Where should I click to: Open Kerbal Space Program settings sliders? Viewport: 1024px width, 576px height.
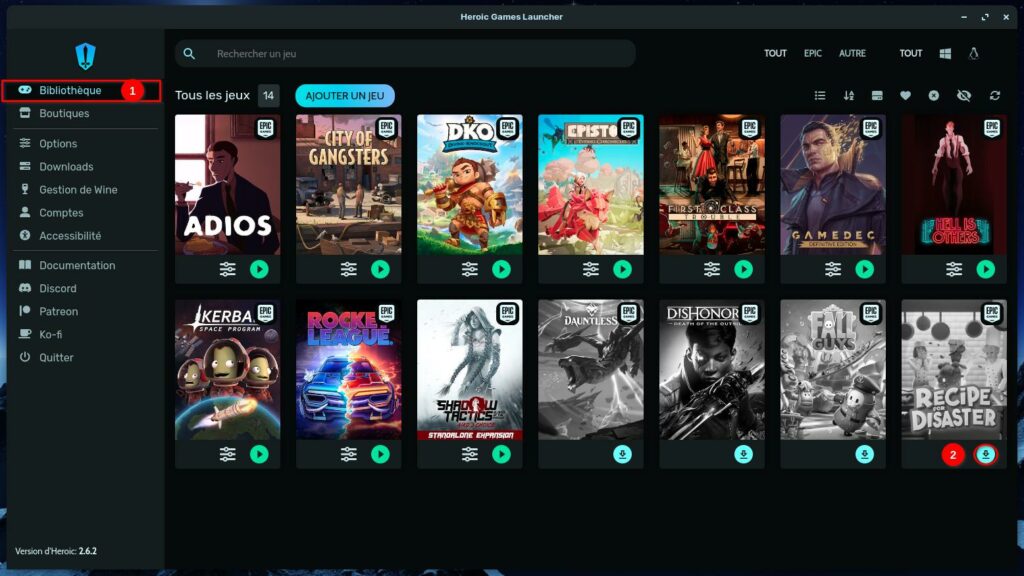(x=227, y=454)
